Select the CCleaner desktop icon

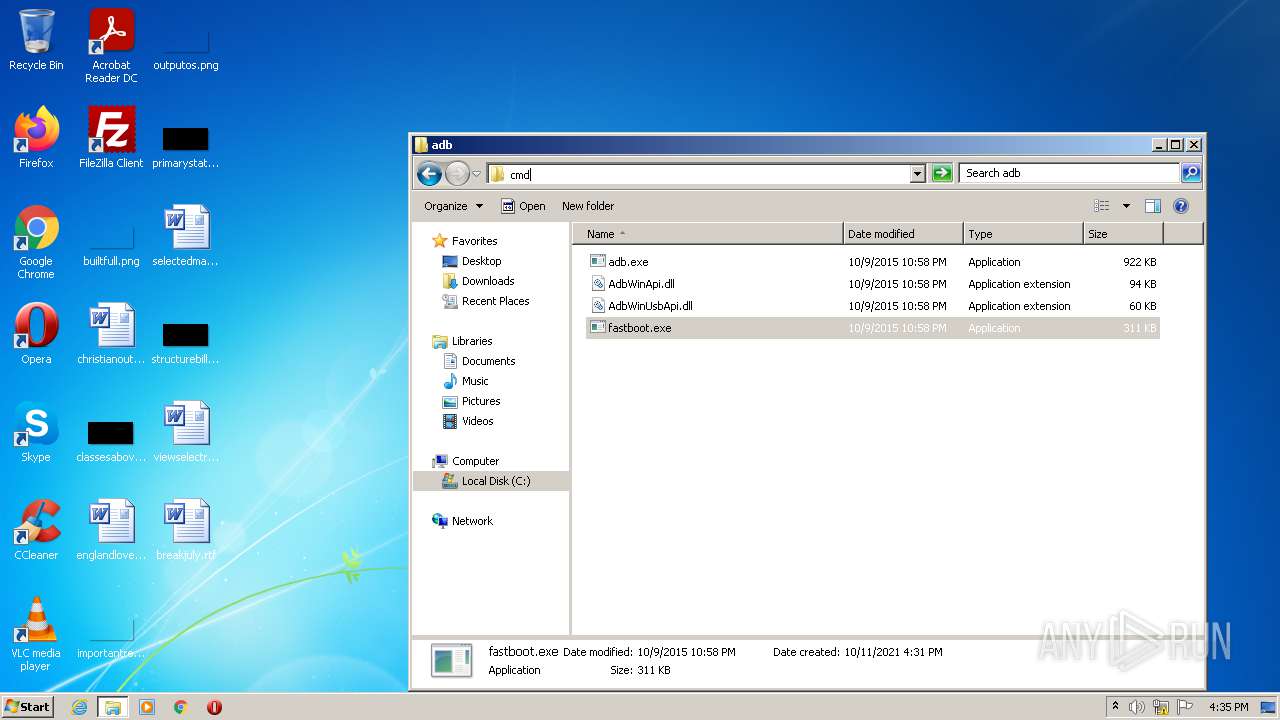click(36, 530)
